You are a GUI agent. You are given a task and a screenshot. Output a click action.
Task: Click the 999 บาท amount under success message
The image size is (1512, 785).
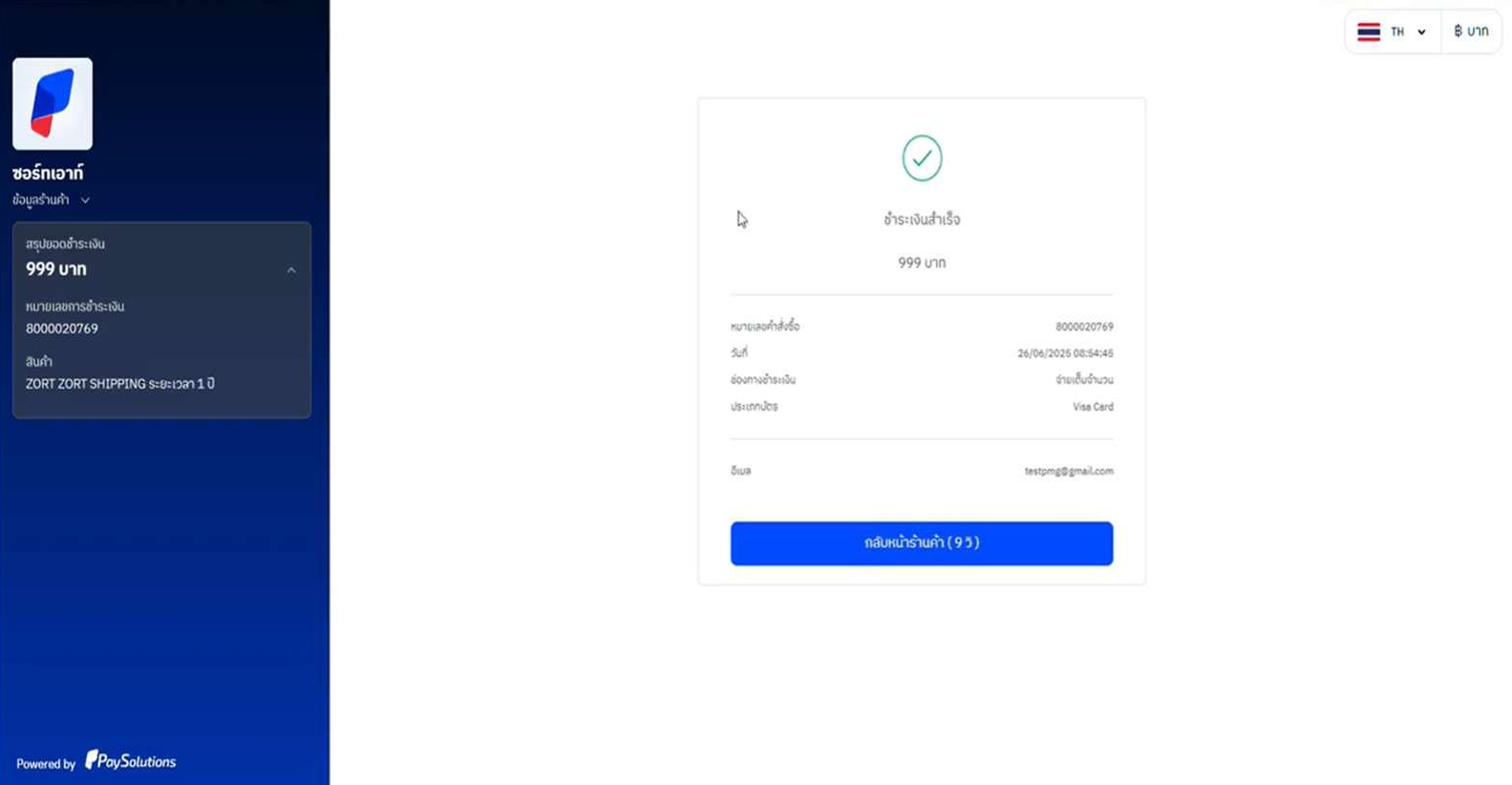point(922,263)
